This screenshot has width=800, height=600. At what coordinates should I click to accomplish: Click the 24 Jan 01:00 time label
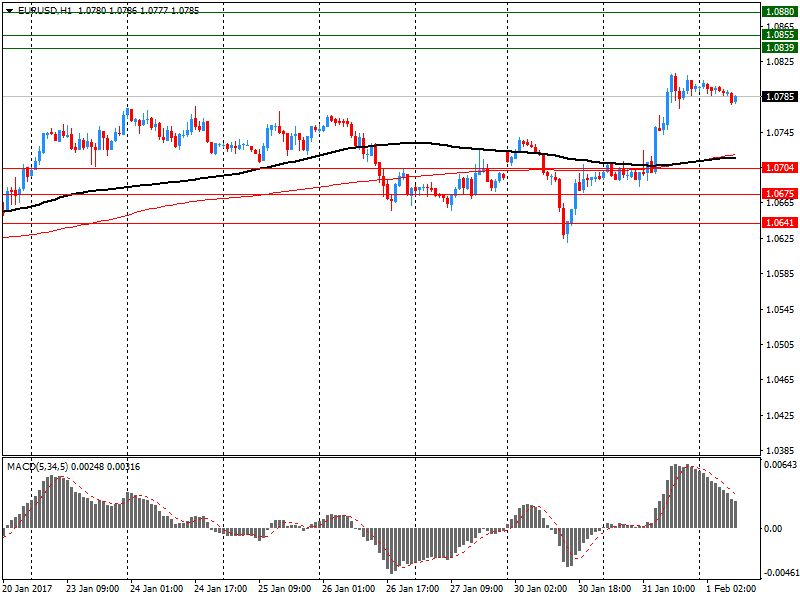[156, 589]
